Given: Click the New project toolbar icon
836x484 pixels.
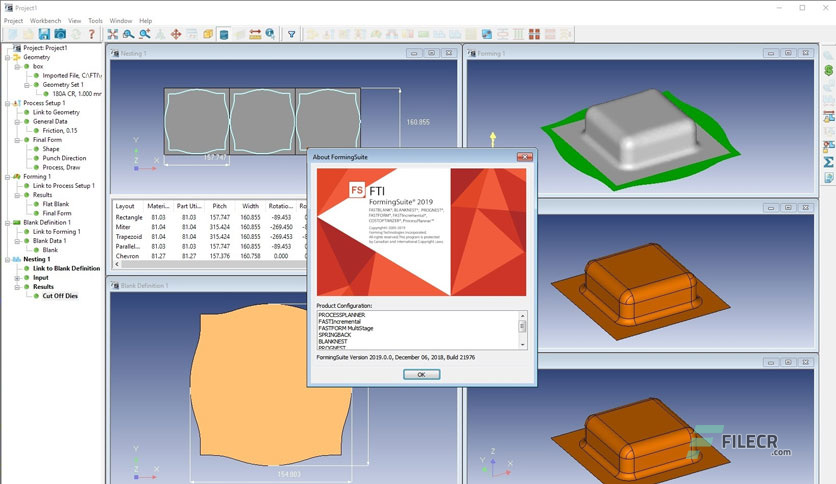Looking at the screenshot, I should [x=13, y=34].
